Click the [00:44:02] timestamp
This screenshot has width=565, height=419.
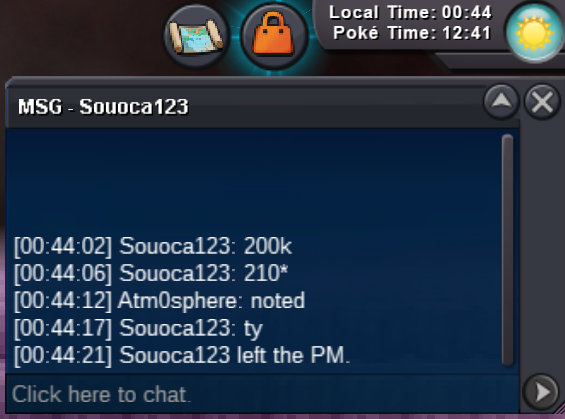63,247
